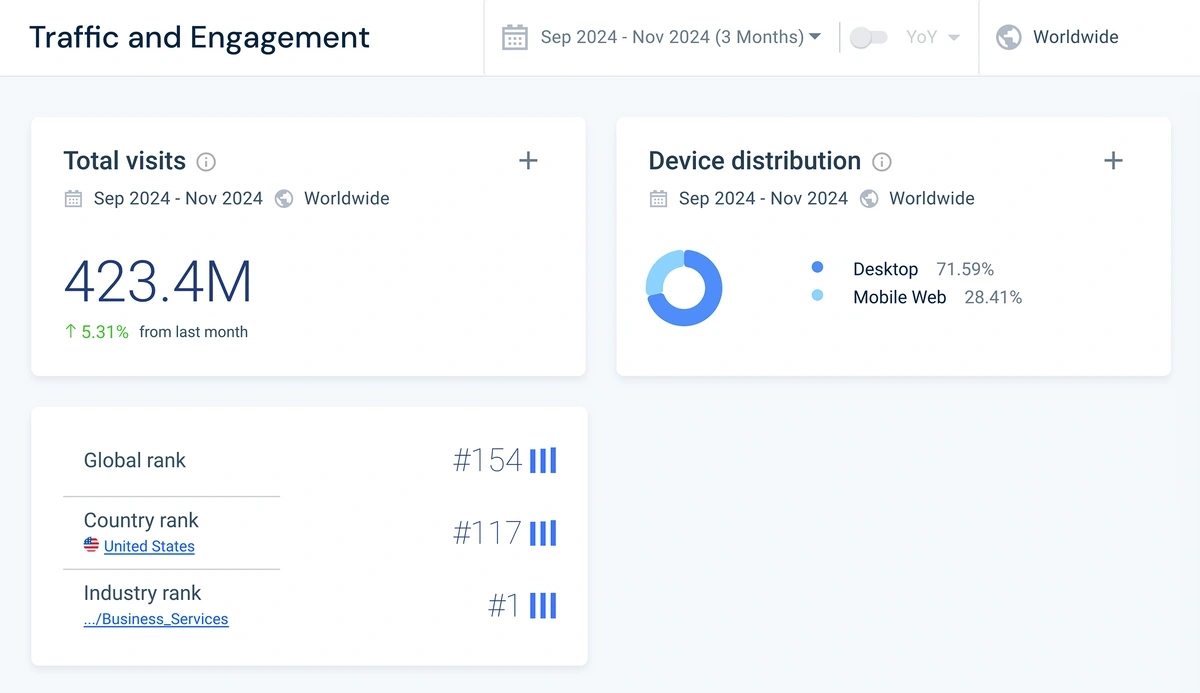This screenshot has width=1200, height=693.
Task: Click the calendar icon in the Total visits card
Action: 73,198
